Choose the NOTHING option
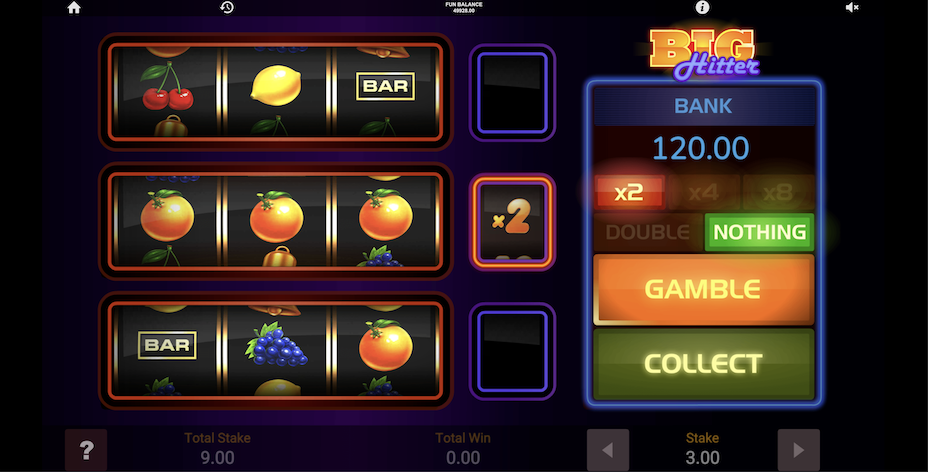The image size is (928, 472). 759,232
